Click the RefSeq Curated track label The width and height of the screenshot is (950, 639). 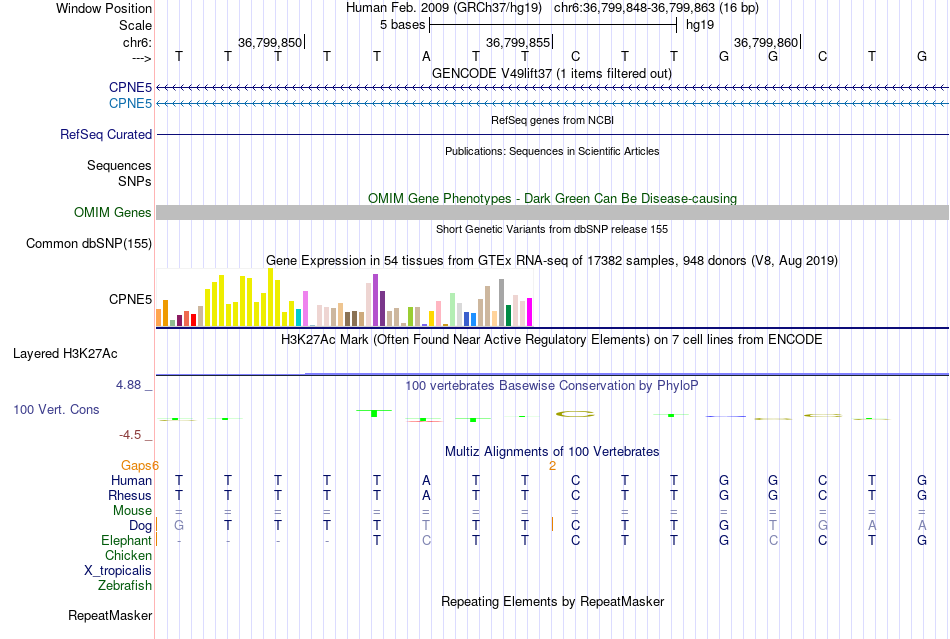(x=105, y=134)
